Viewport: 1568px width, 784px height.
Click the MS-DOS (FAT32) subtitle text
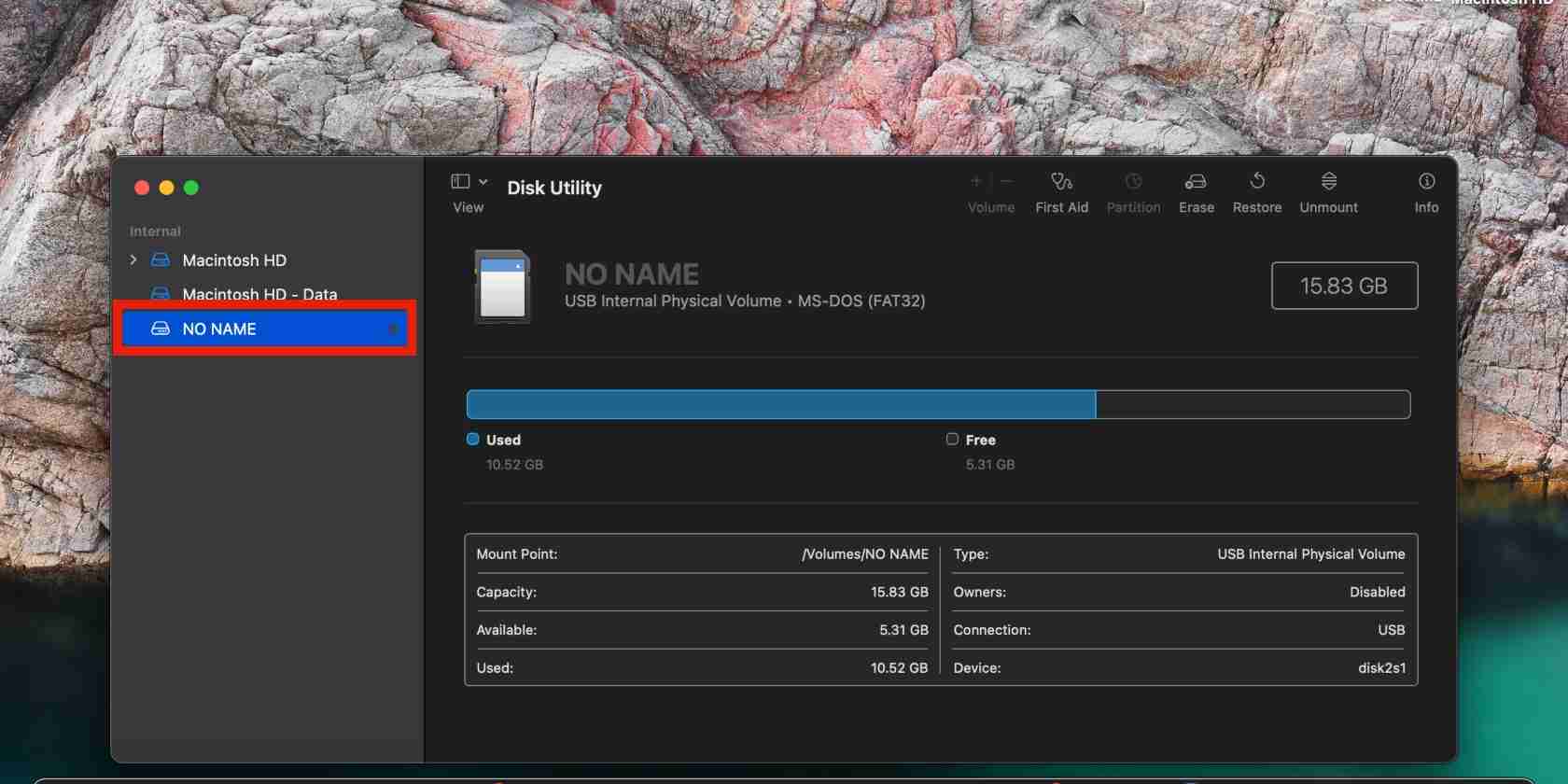coord(861,301)
